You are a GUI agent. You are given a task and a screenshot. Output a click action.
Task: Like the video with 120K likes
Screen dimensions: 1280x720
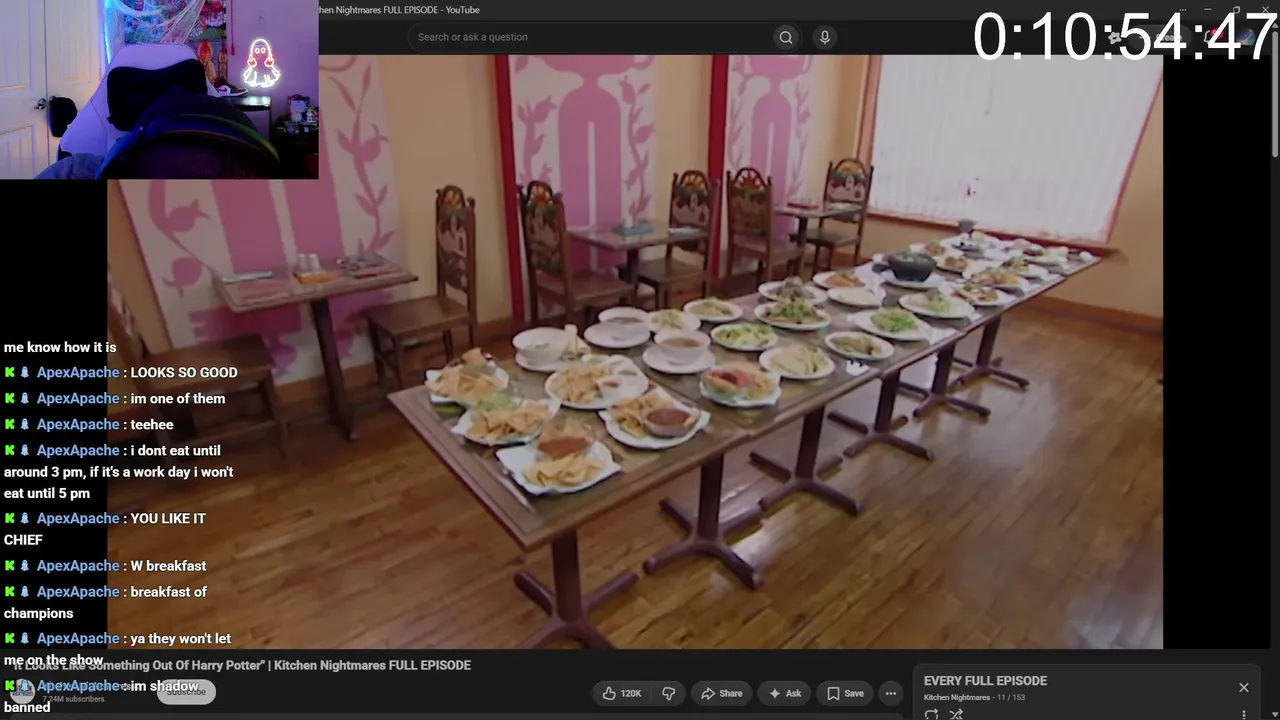pyautogui.click(x=622, y=693)
